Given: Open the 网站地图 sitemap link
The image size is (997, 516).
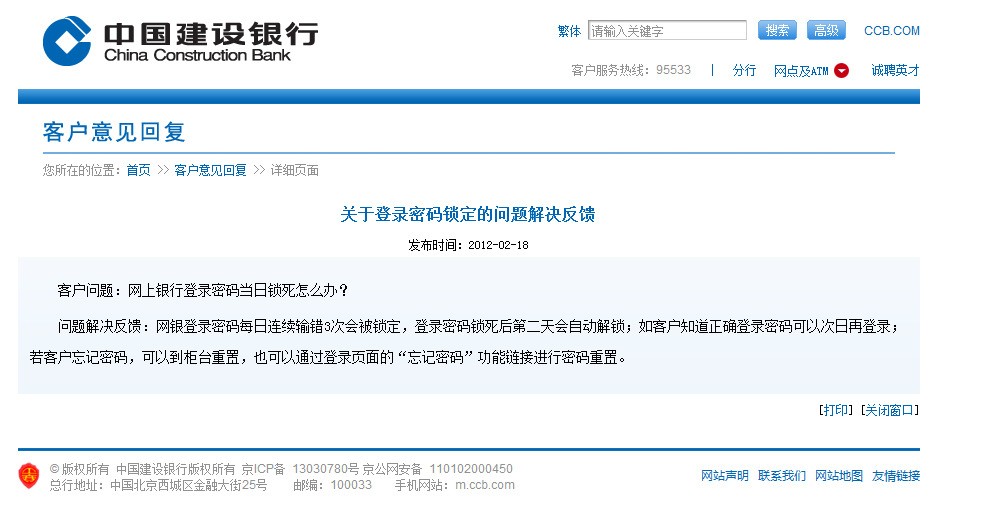Looking at the screenshot, I should click(x=839, y=476).
